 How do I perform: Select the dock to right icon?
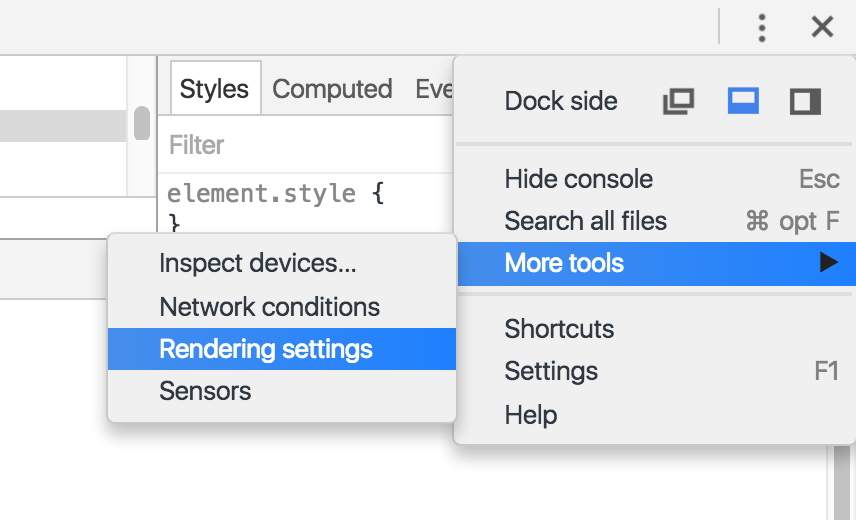[805, 101]
